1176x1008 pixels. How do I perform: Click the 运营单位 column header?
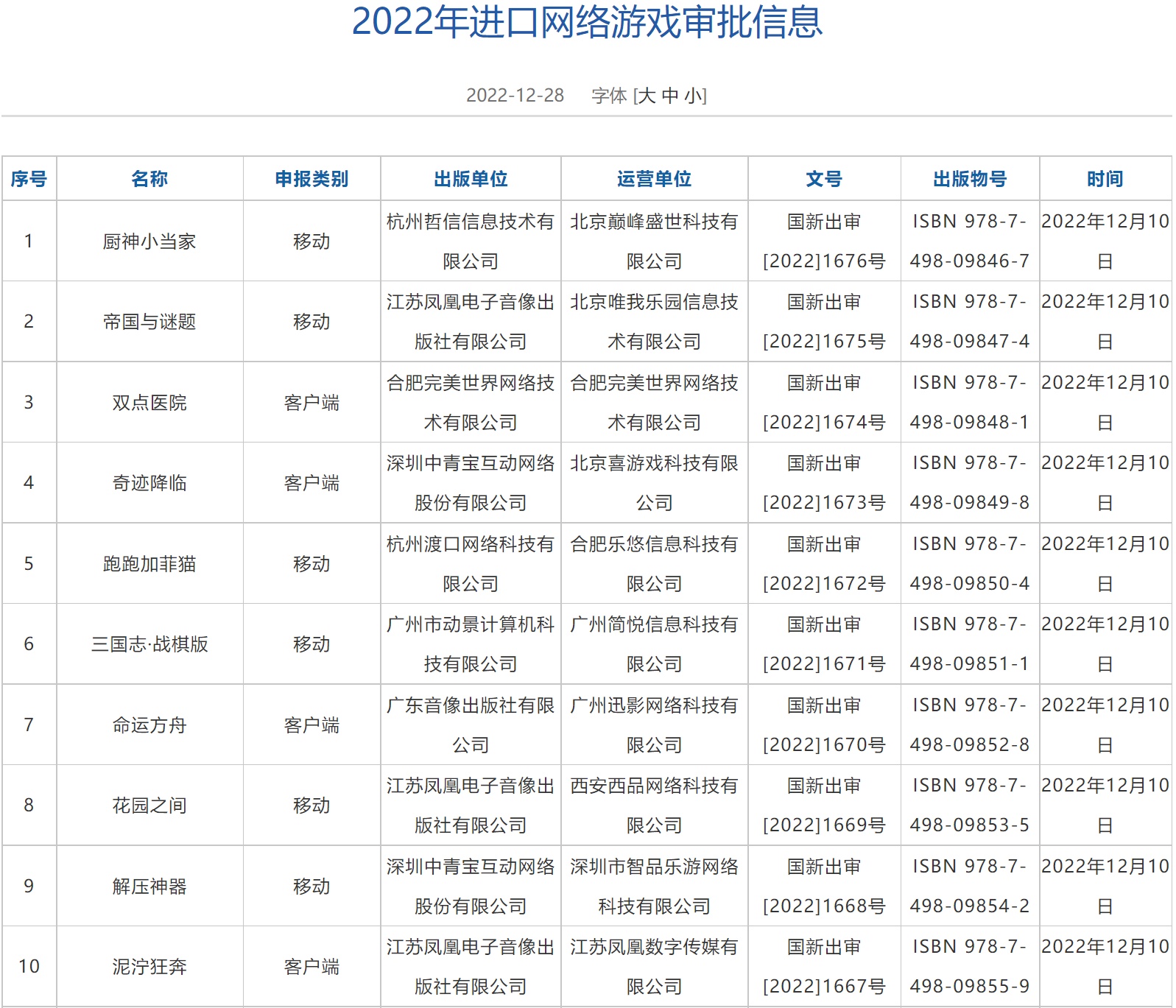coord(655,179)
